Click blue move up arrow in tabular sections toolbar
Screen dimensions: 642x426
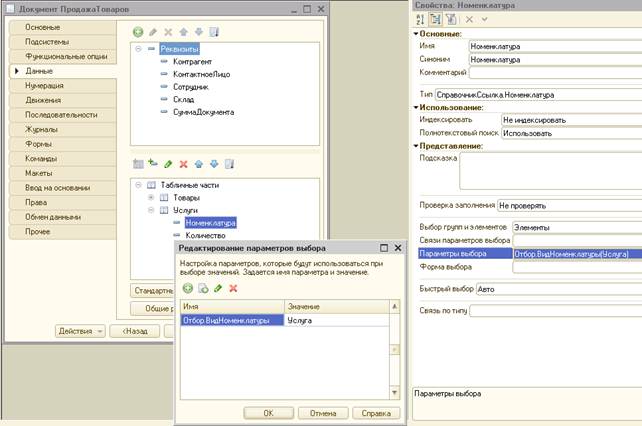tap(199, 164)
